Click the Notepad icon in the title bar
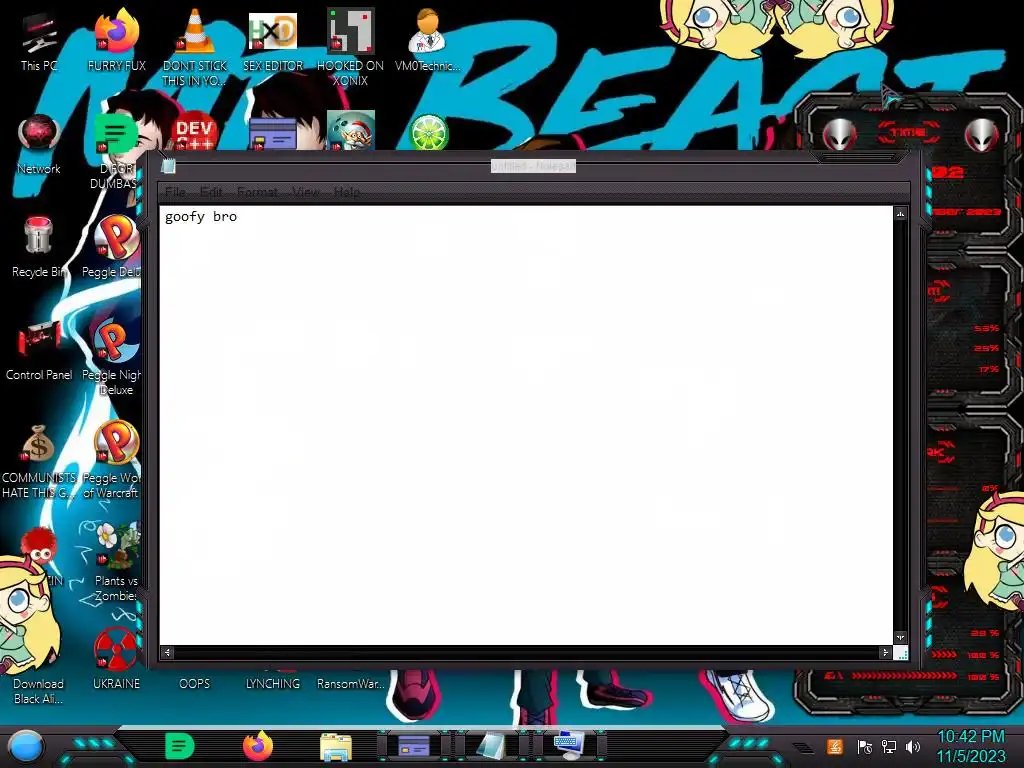 point(168,166)
